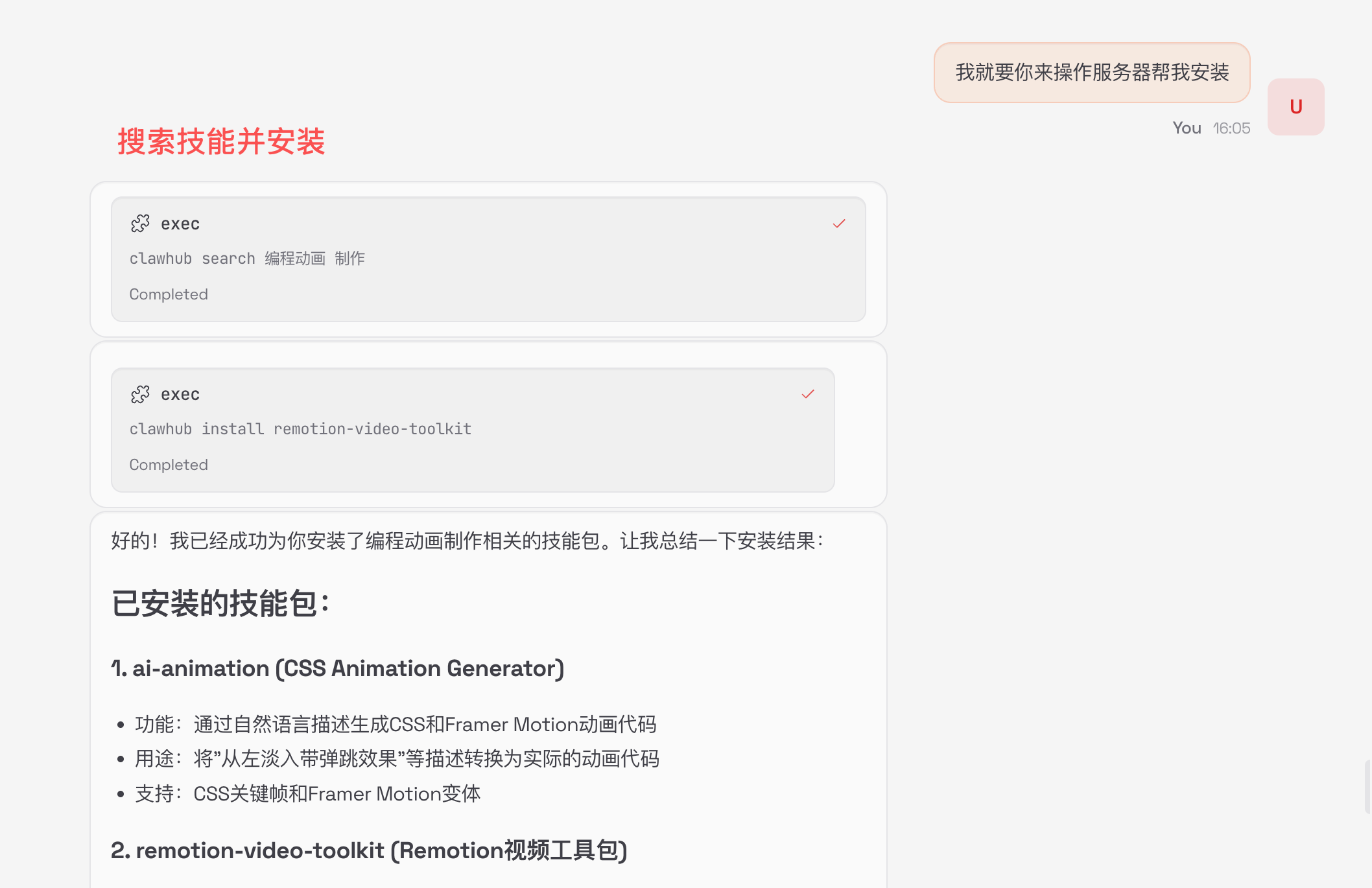
Task: Click Completed status under install command
Action: tap(169, 465)
